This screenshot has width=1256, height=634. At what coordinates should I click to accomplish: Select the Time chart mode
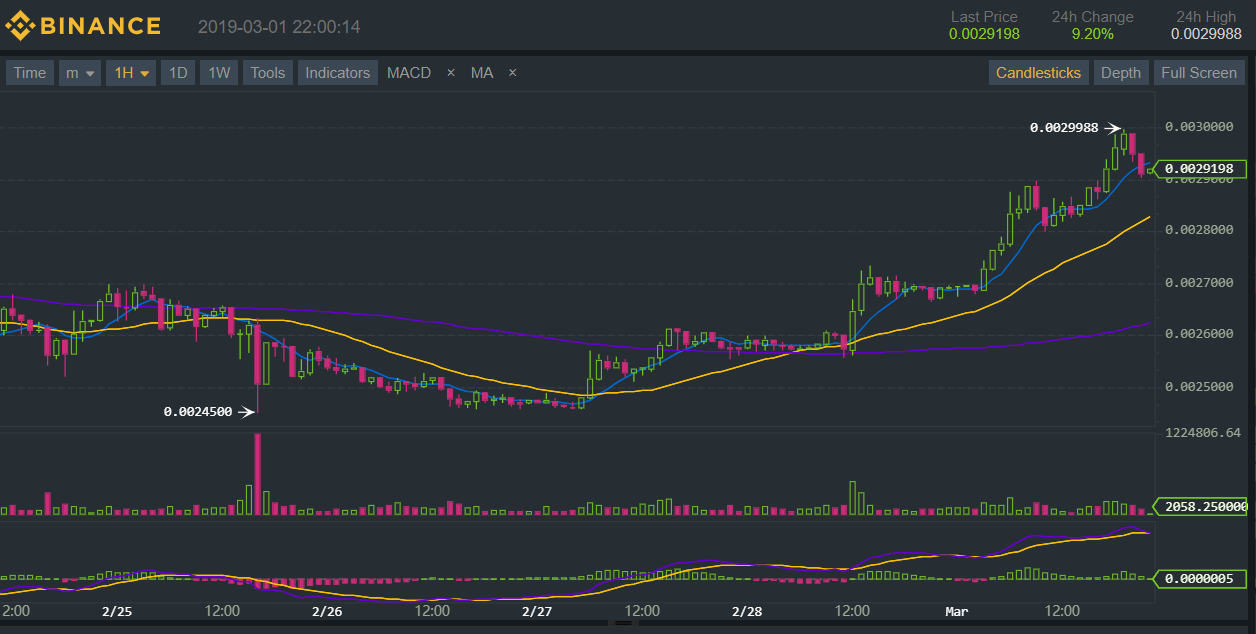tap(29, 73)
